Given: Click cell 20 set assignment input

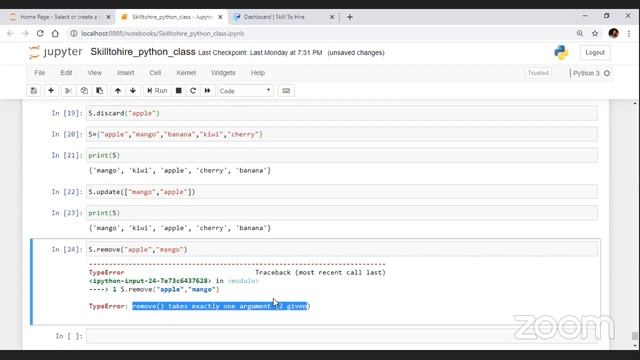Looking at the screenshot, I should tap(342, 134).
